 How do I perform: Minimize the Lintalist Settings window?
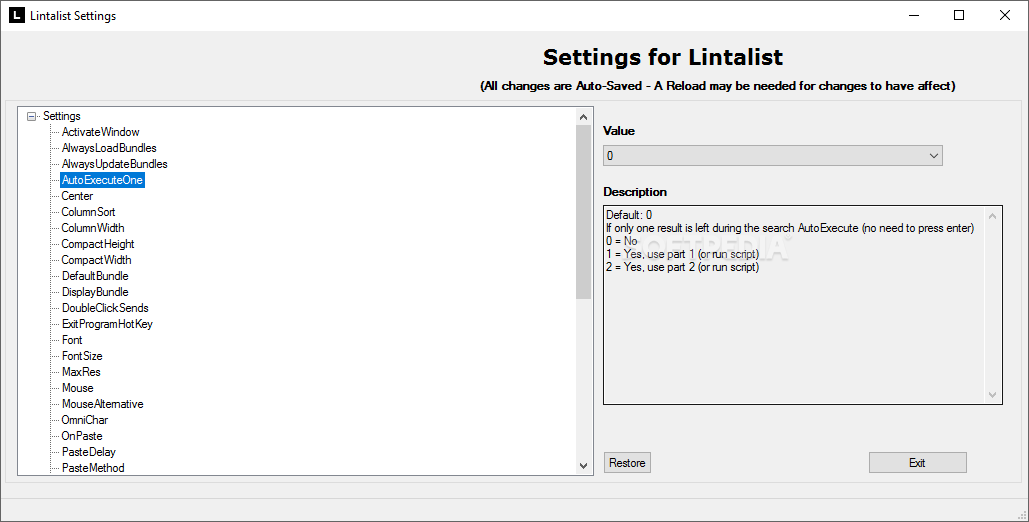[914, 15]
